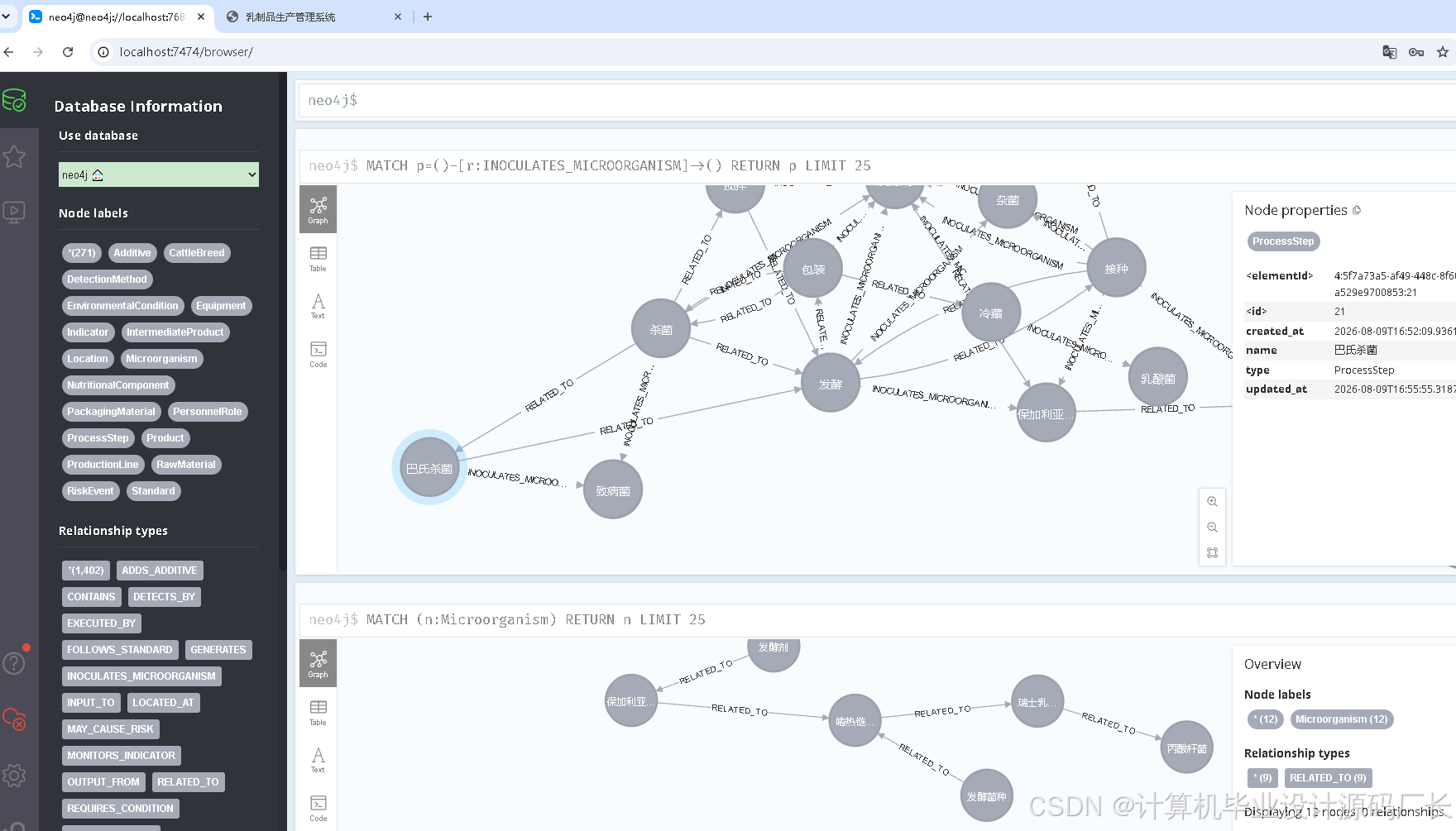Select the *(271) all nodes label
Screen dimensions: 1456x831
click(x=82, y=253)
